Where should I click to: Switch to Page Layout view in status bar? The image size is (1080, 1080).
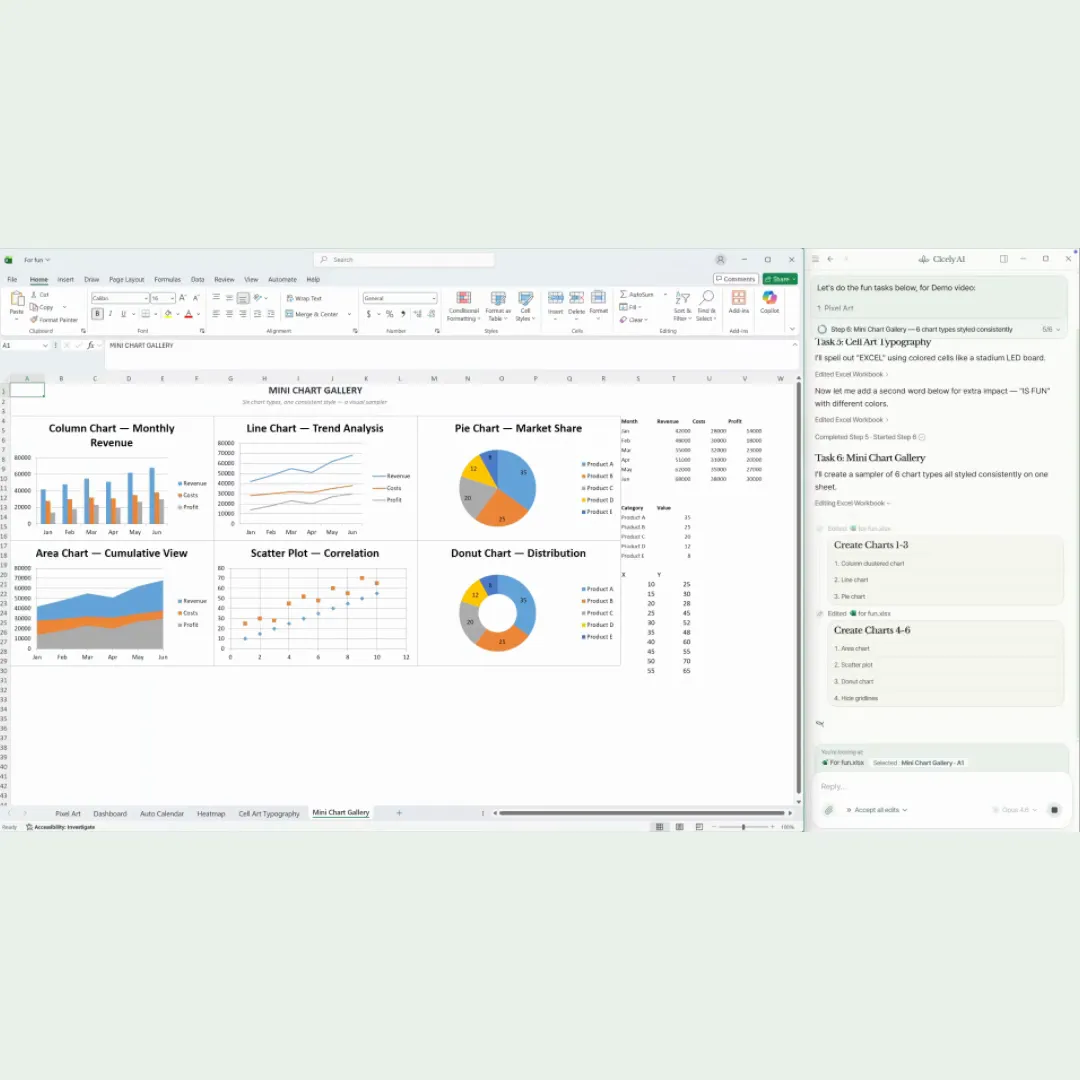tap(679, 827)
